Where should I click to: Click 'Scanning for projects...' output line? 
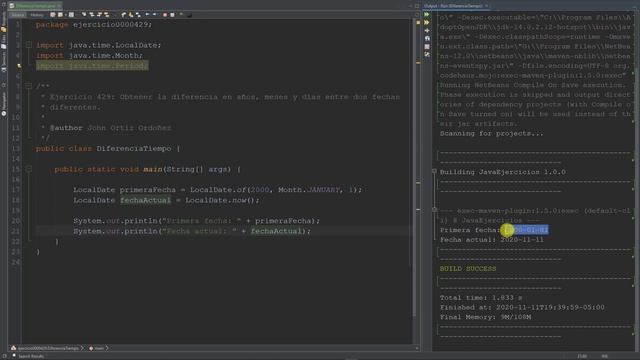click(491, 133)
